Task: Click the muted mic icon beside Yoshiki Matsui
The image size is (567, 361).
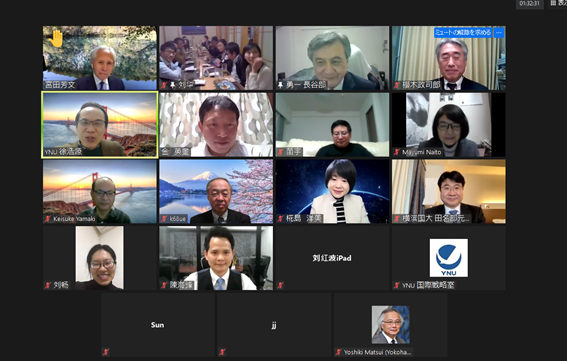Action: click(x=338, y=352)
